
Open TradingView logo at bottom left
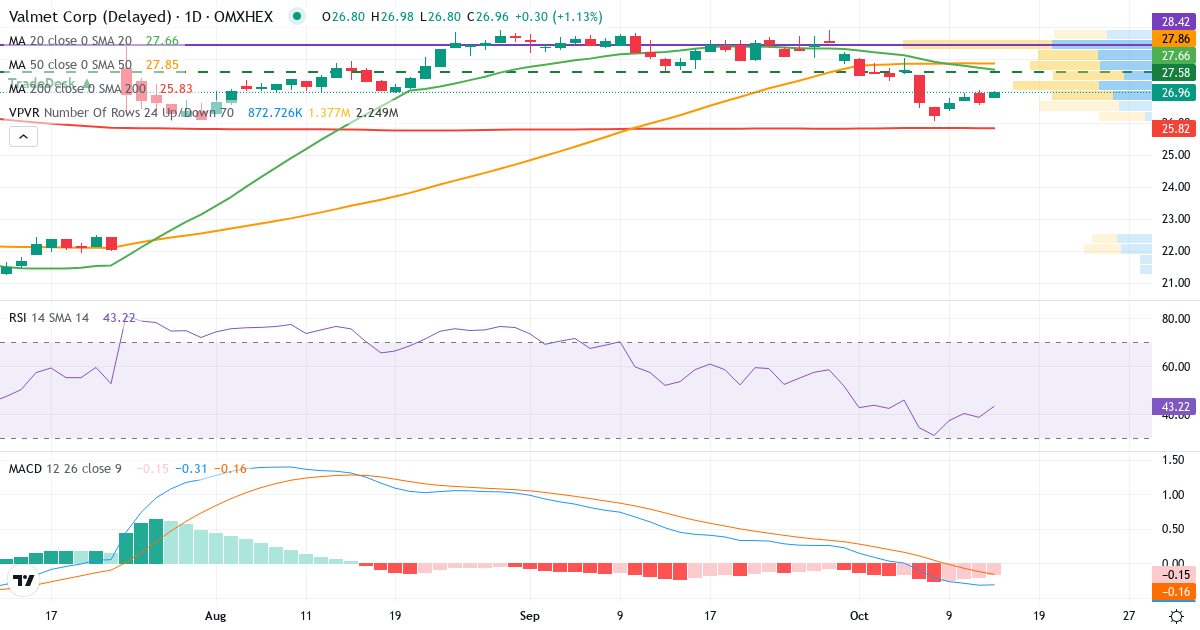pos(24,579)
